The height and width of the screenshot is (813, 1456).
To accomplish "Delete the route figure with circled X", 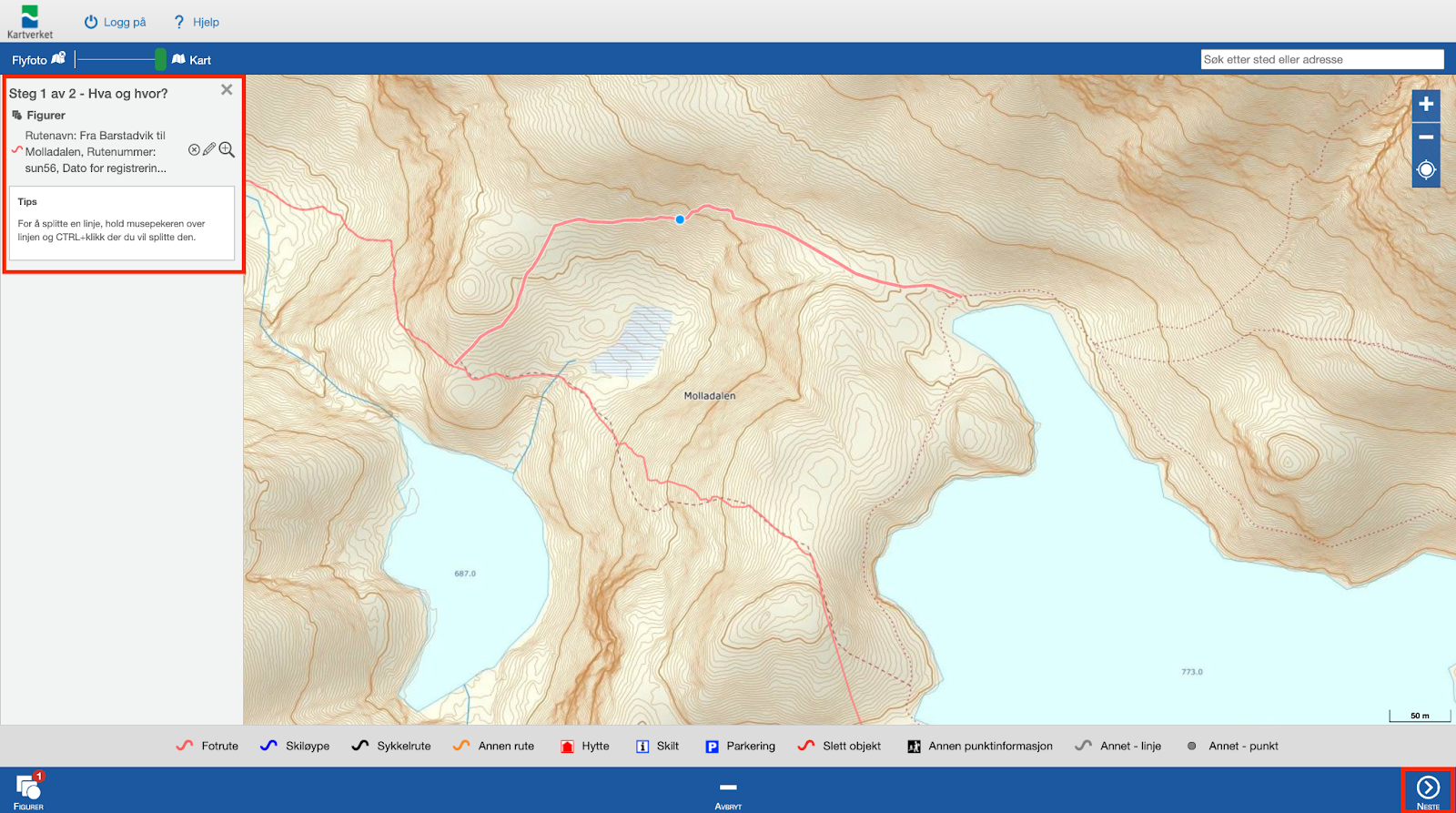I will (x=194, y=149).
